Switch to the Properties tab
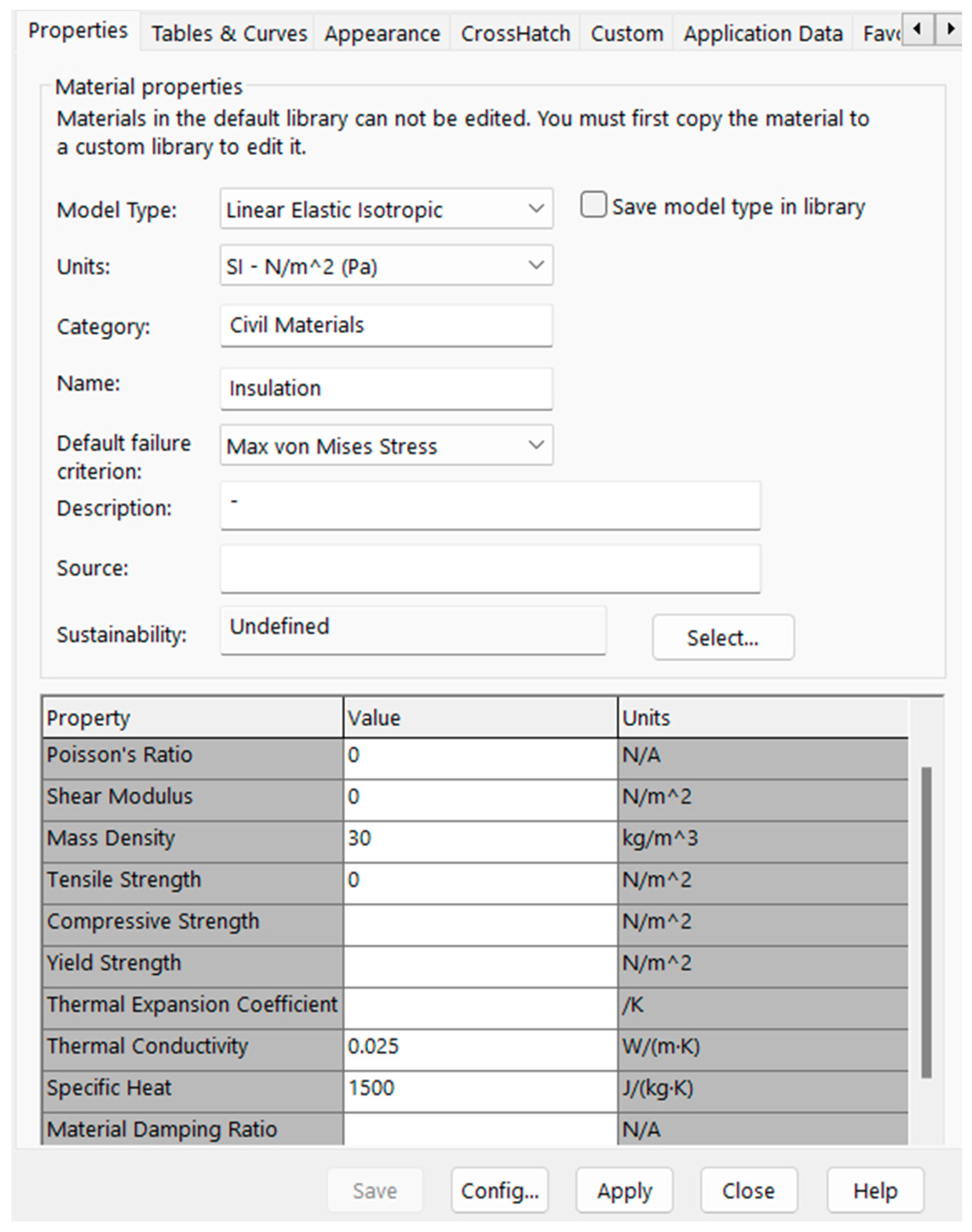This screenshot has width=972, height=1232. (78, 32)
